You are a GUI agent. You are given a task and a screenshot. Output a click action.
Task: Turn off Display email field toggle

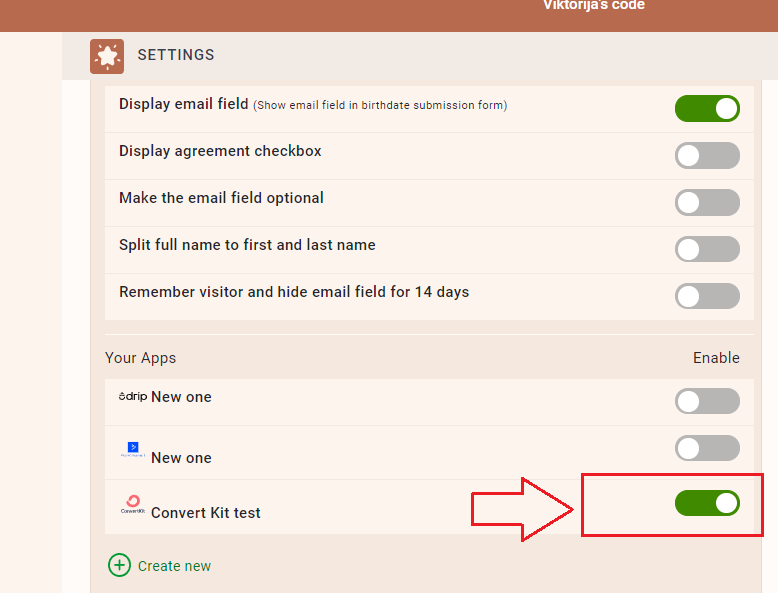707,108
